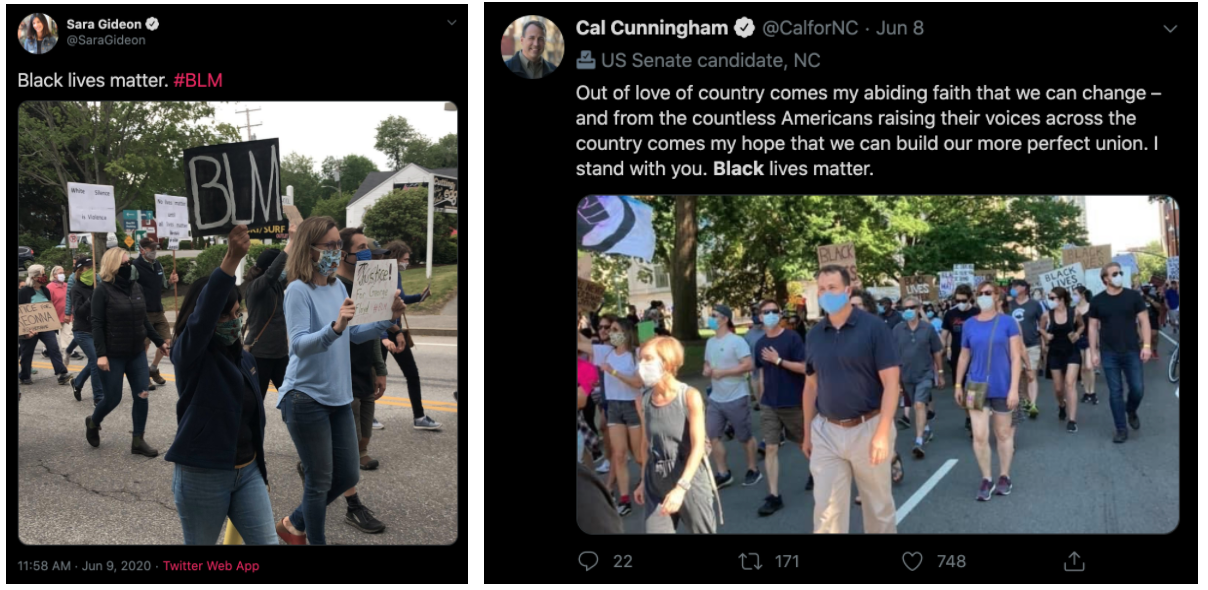
Task: Click Cal Cunningham's verified checkmark badge
Action: (x=745, y=28)
